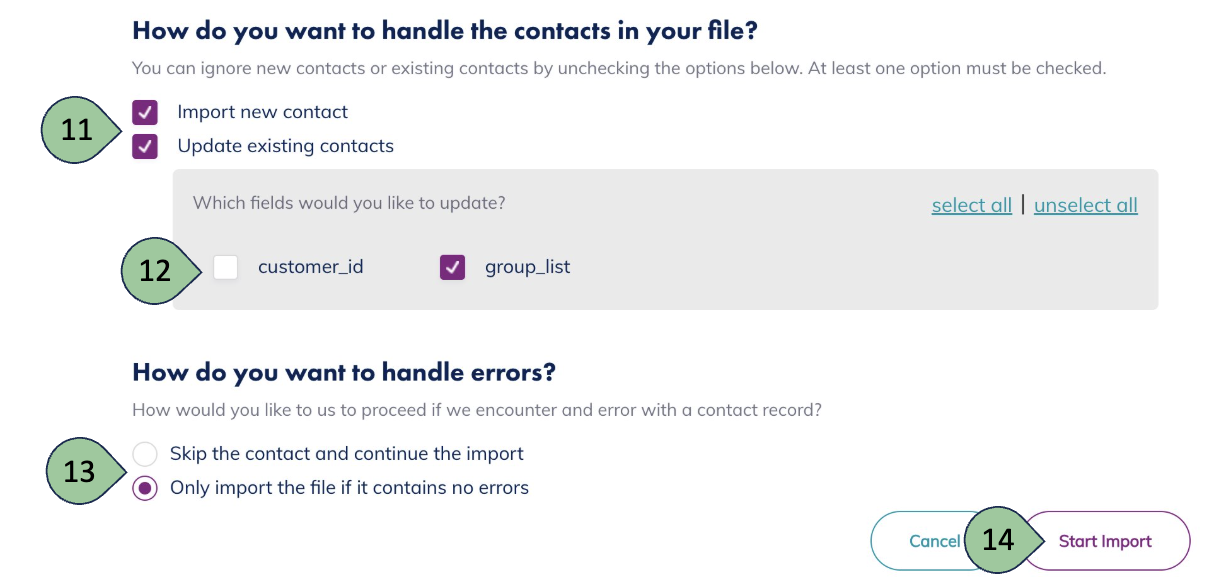The height and width of the screenshot is (586, 1230).
Task: Enable the customer_id field checkbox
Action: (x=226, y=267)
